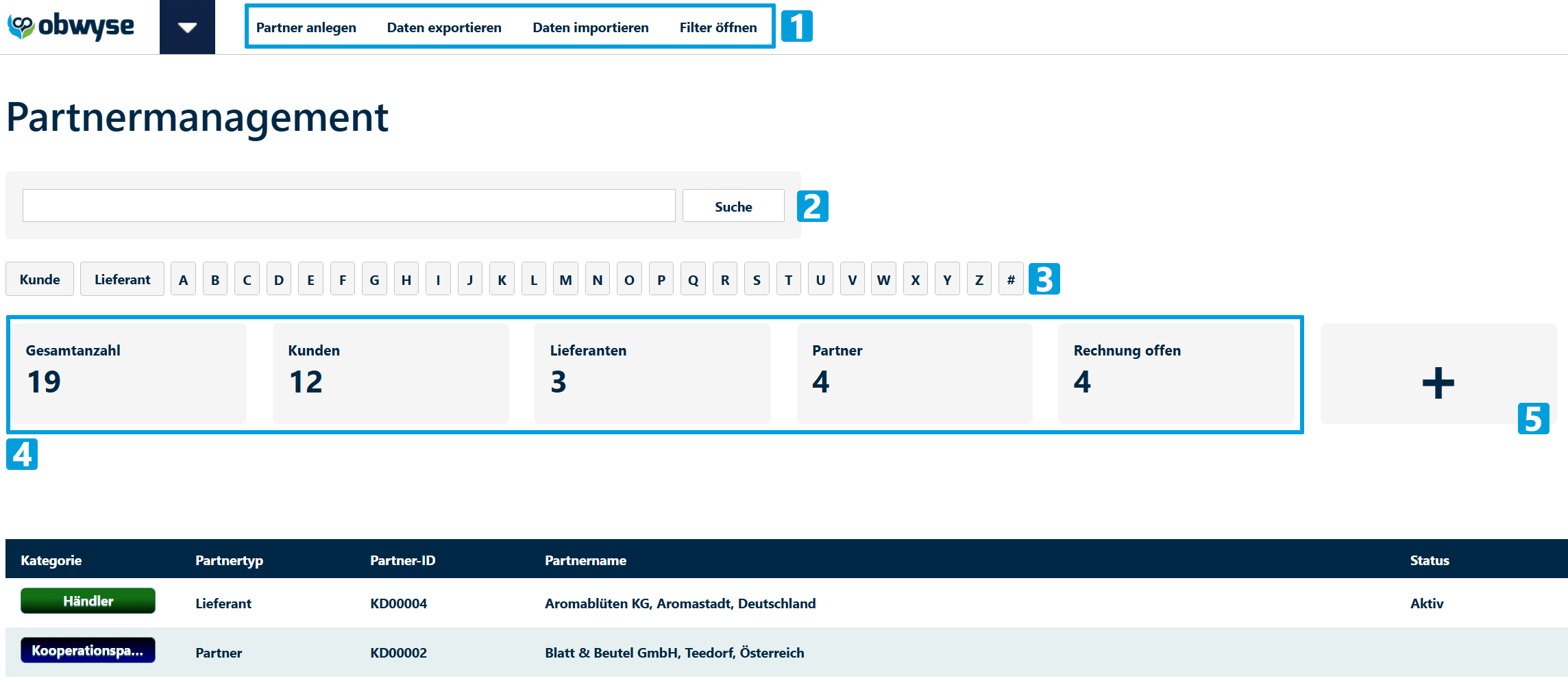Image resolution: width=1568 pixels, height=685 pixels.
Task: Select Daten exportieren in top menu
Action: pyautogui.click(x=444, y=28)
